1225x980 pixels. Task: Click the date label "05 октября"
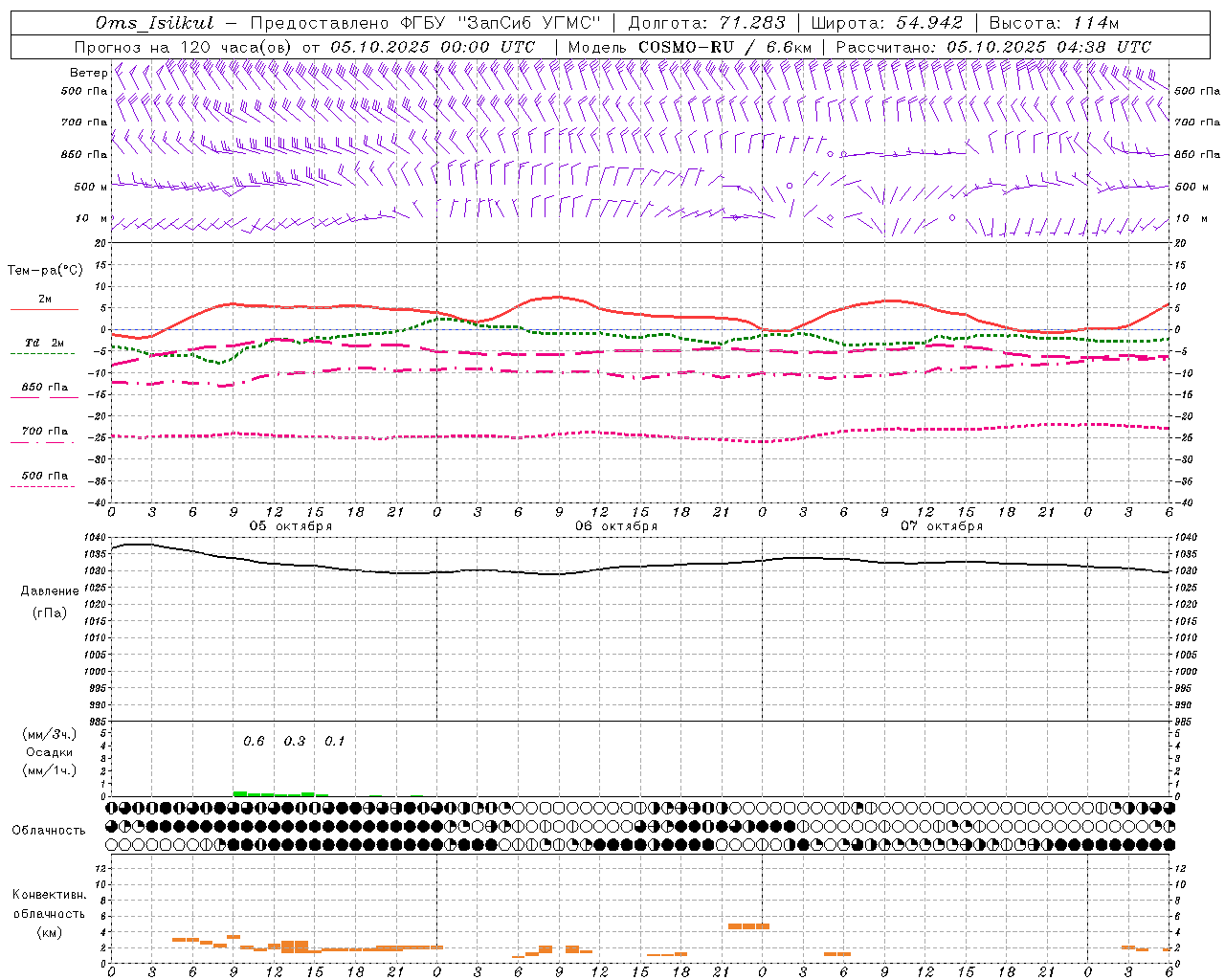click(x=291, y=526)
